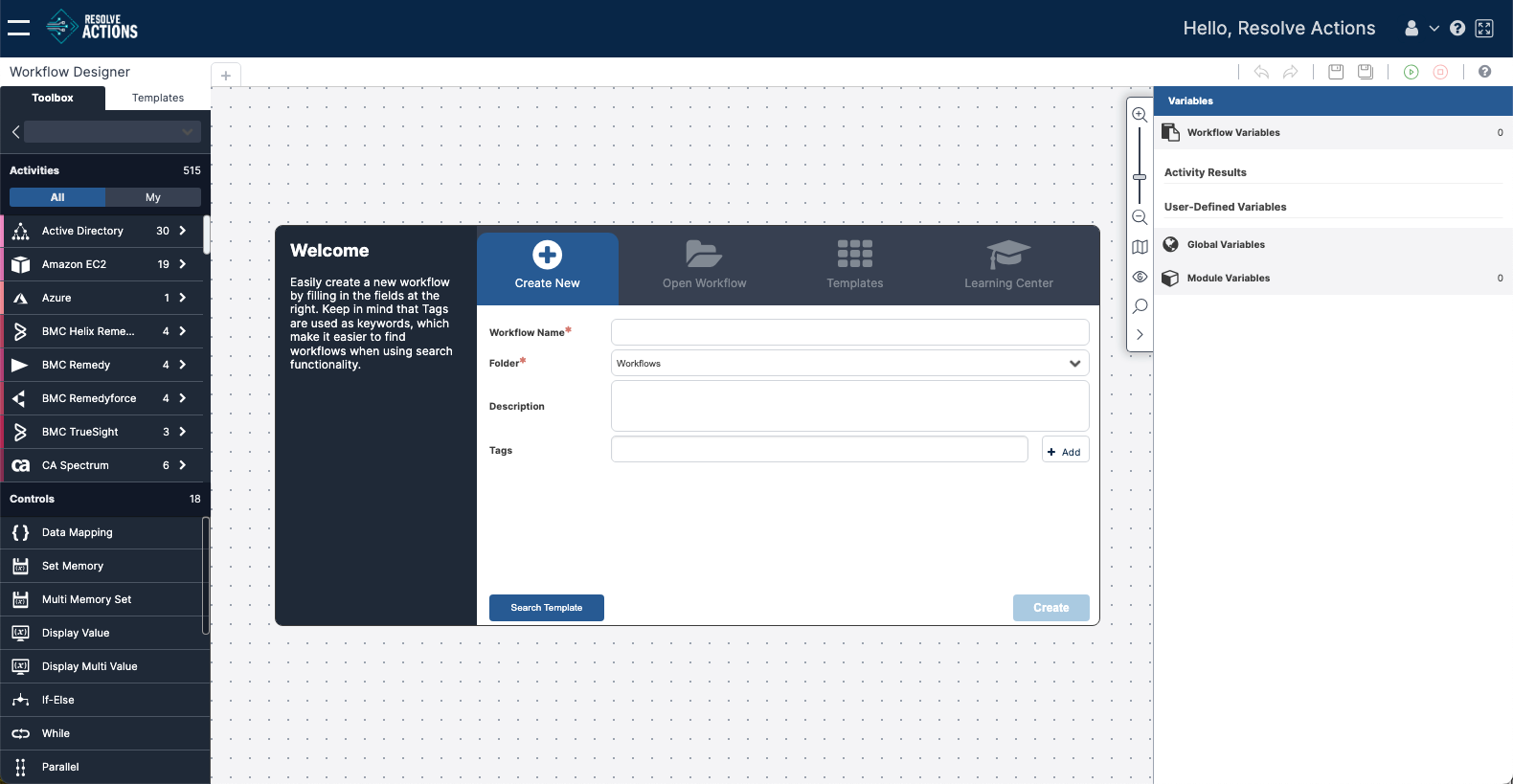Click the User-Defined Variables heading
This screenshot has height=784, width=1513.
1226,207
